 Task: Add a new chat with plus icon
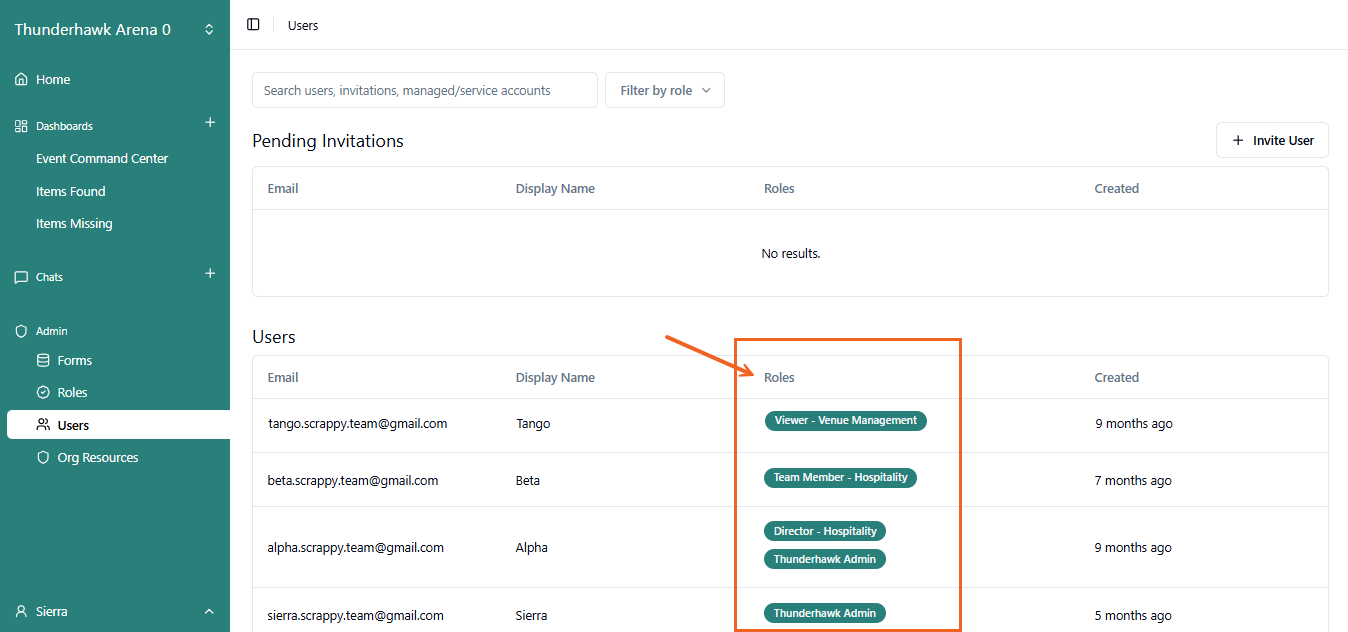coord(210,274)
